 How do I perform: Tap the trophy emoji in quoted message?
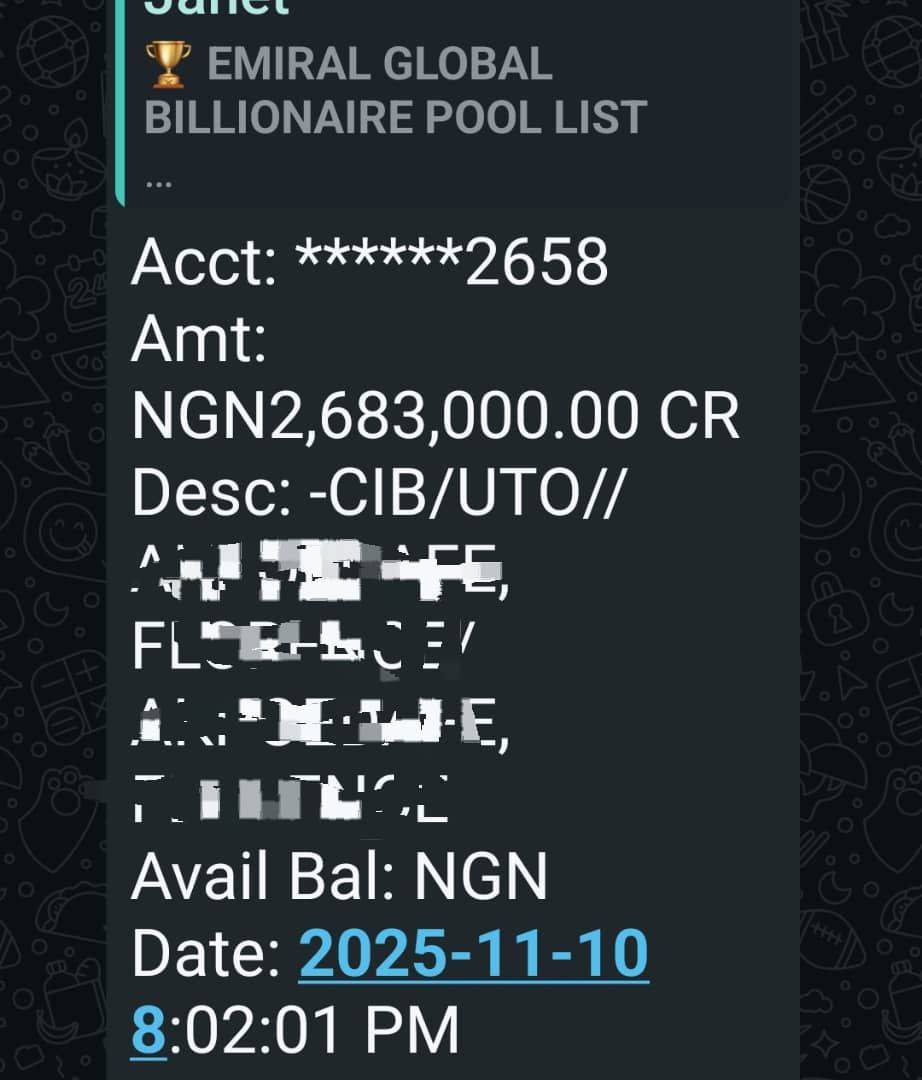click(167, 66)
